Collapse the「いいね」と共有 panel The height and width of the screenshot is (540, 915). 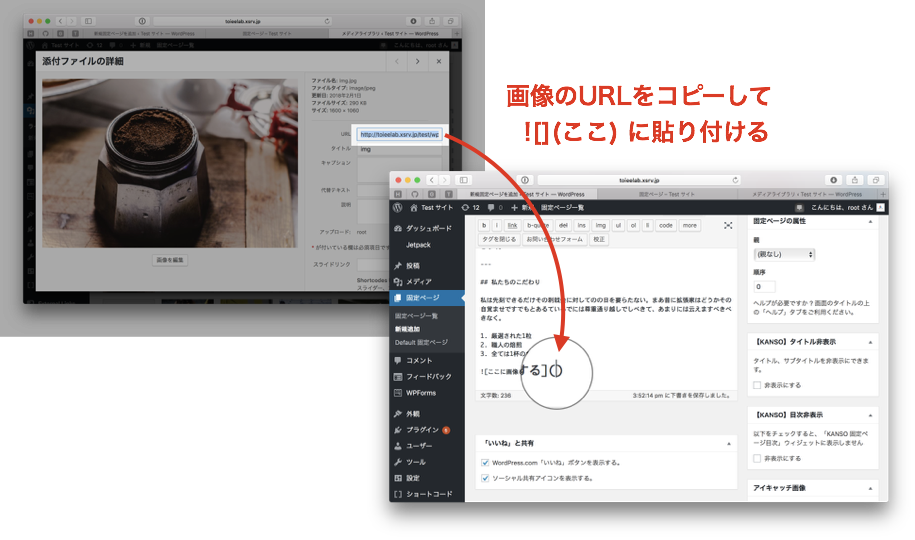tap(729, 444)
